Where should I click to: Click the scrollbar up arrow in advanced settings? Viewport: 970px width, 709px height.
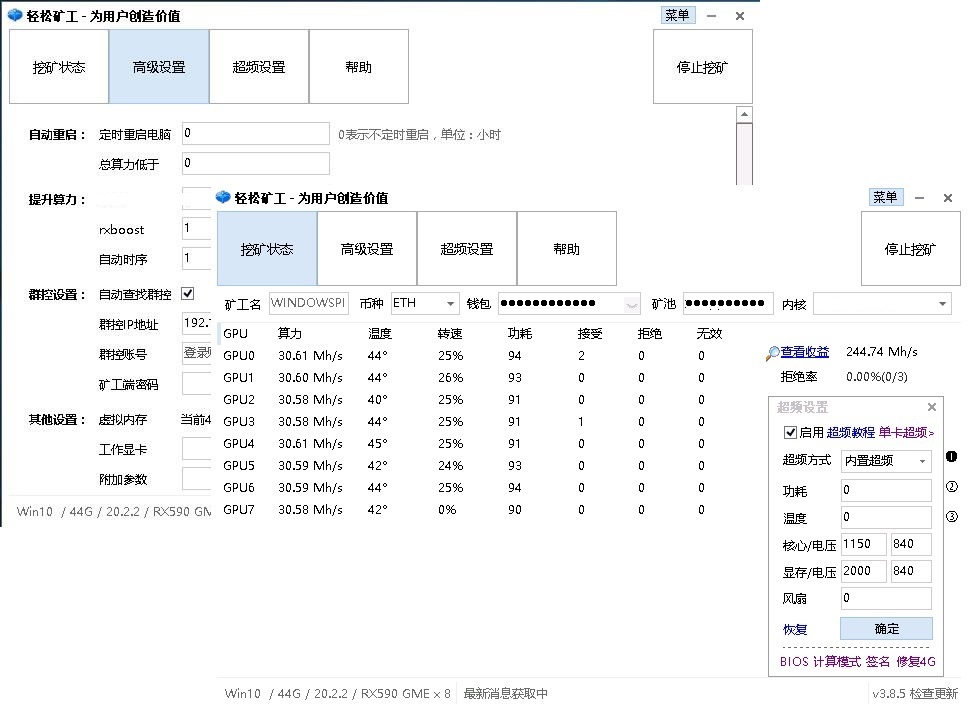tap(744, 116)
